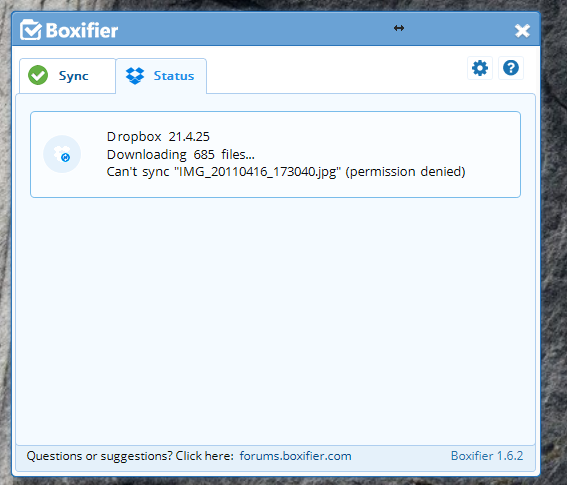Open the forums.boxifier.com link
The height and width of the screenshot is (485, 567).
295,456
